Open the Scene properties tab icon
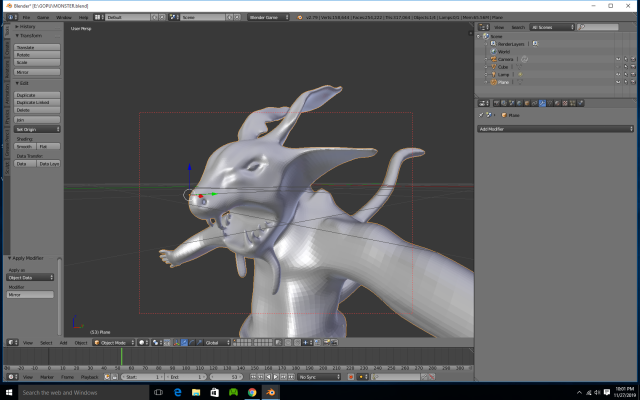640x400 pixels. tap(511, 103)
